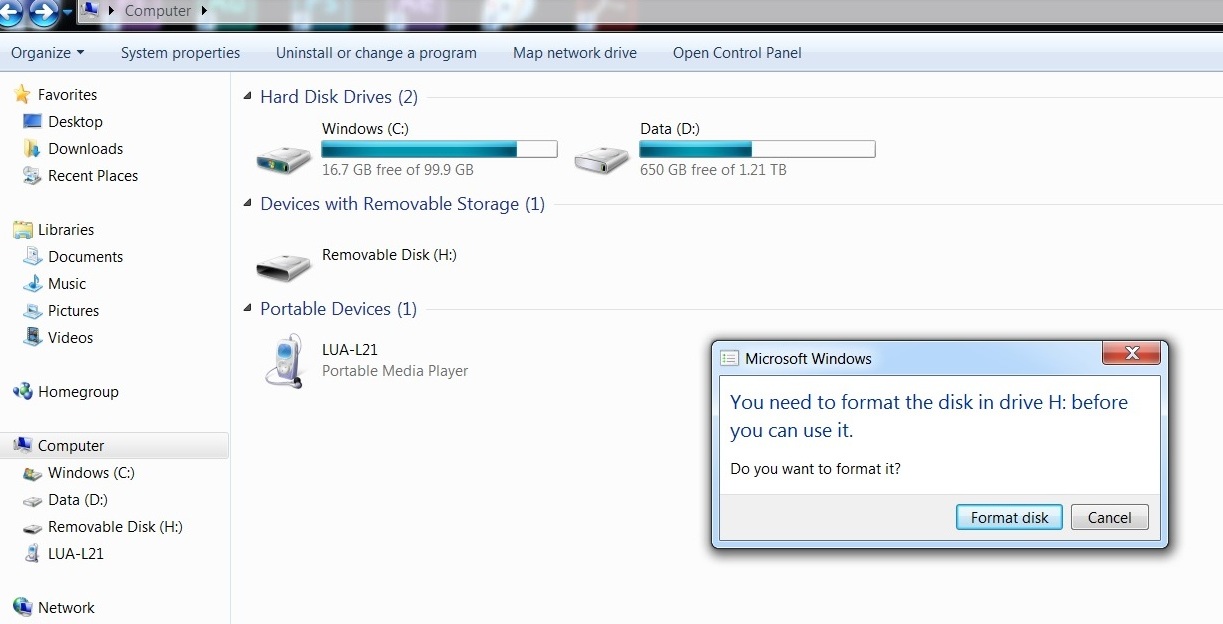This screenshot has height=624, width=1223.
Task: Click the Removable Disk (H:) icon in the tree
Action: coord(32,527)
